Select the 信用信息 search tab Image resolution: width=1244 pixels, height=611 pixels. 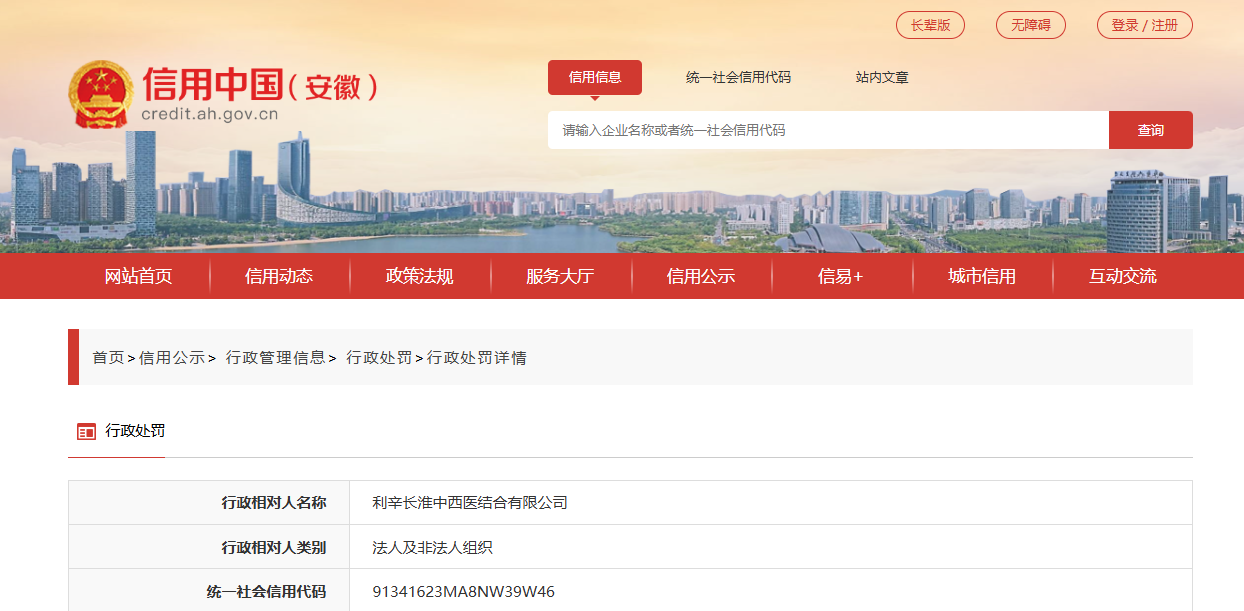[595, 77]
